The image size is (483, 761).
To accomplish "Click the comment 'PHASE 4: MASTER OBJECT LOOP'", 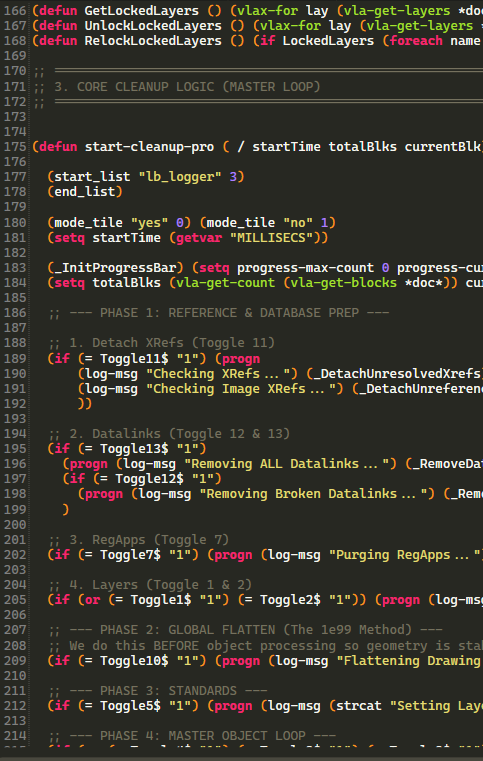I will 203,736.
